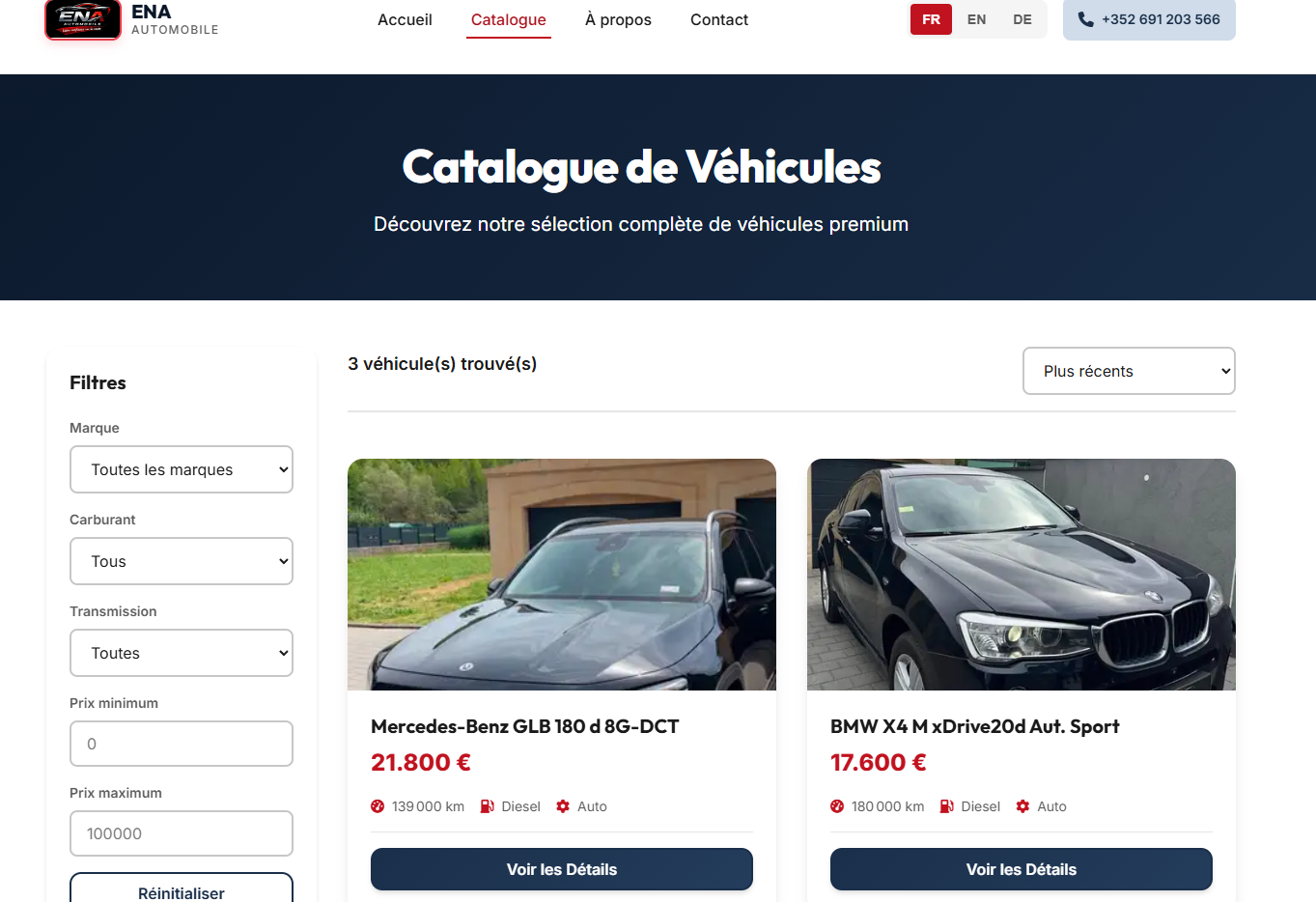This screenshot has height=902, width=1316.
Task: Open the Contact page
Action: point(719,19)
